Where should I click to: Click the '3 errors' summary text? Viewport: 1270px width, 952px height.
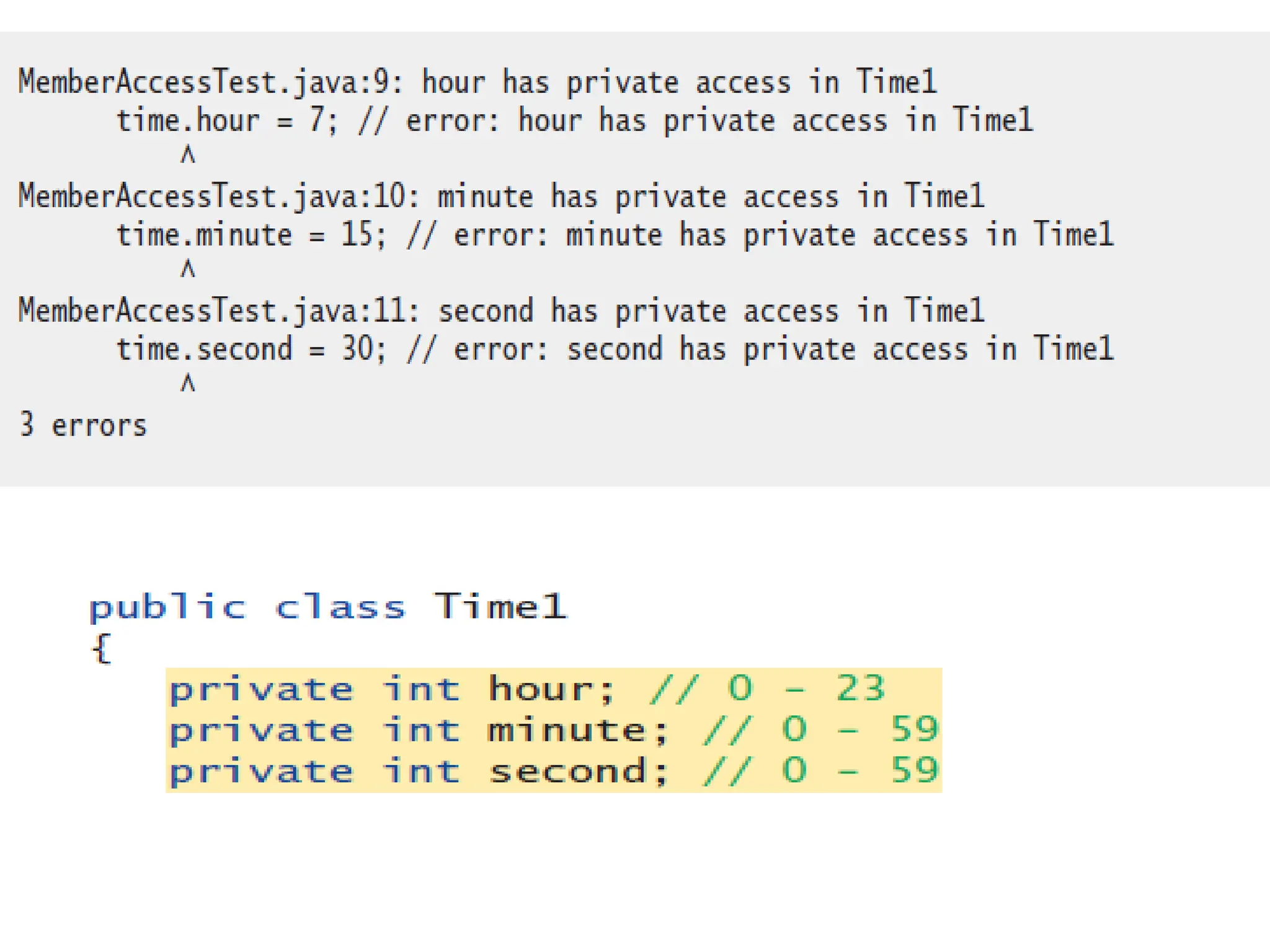(x=83, y=425)
